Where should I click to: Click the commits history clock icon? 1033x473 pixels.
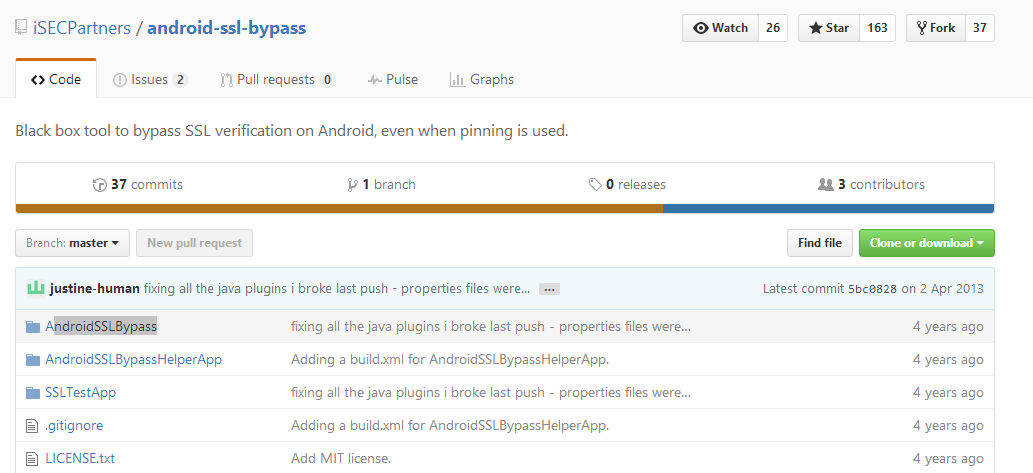click(x=99, y=185)
